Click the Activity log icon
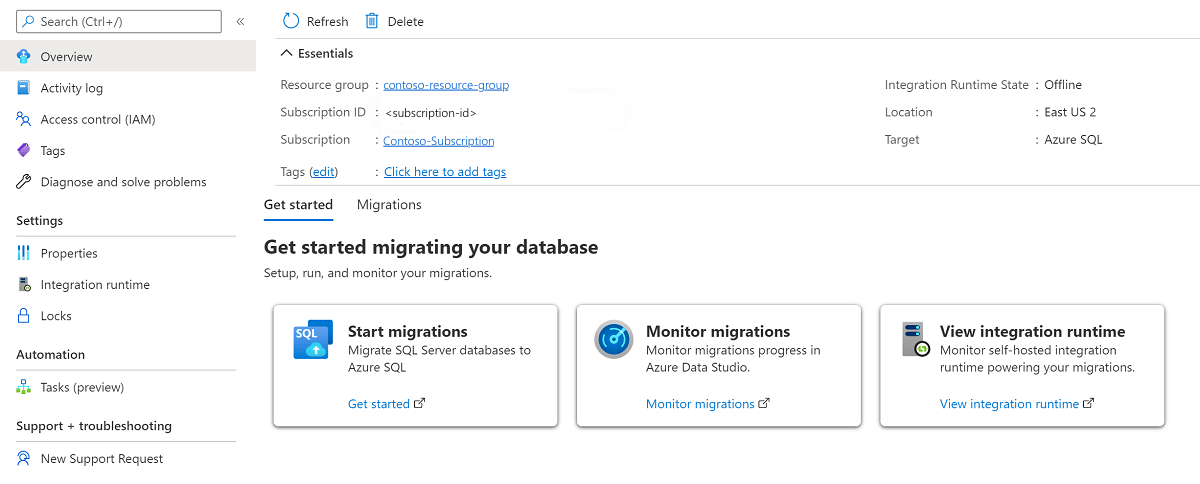1200x484 pixels. coord(24,88)
